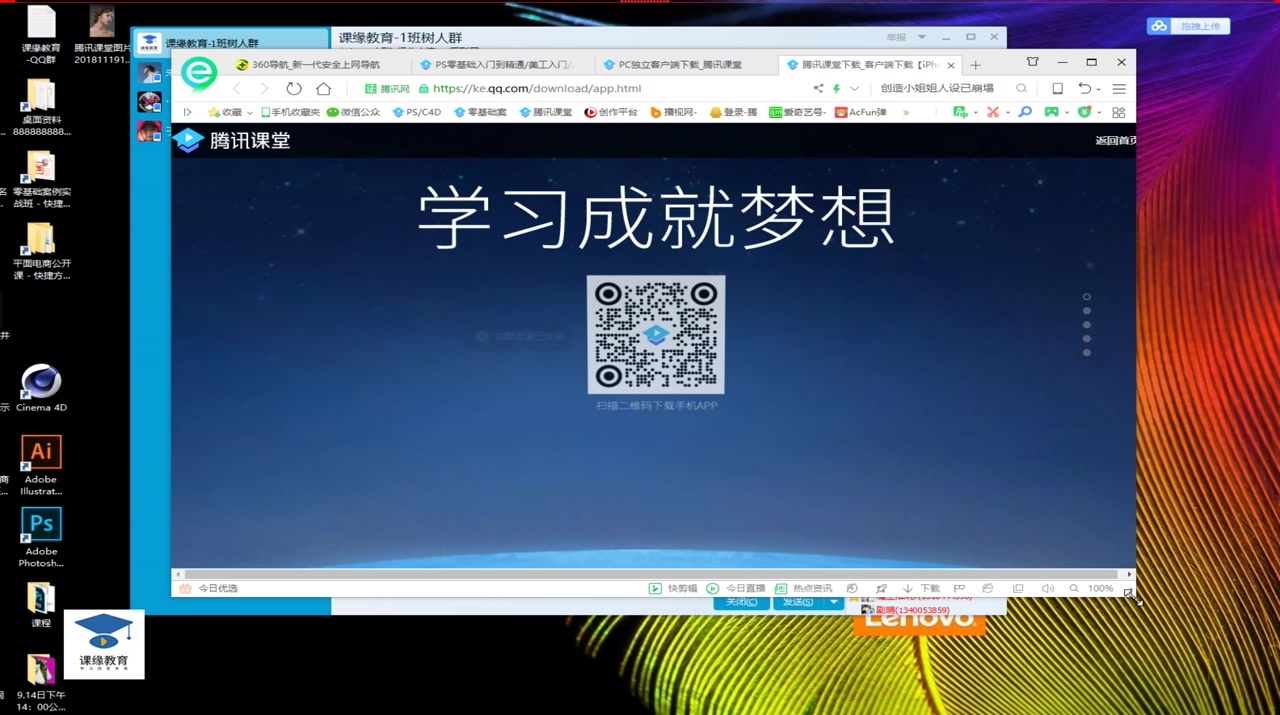
Task: Select the first page indicator dot
Action: pos(1086,297)
